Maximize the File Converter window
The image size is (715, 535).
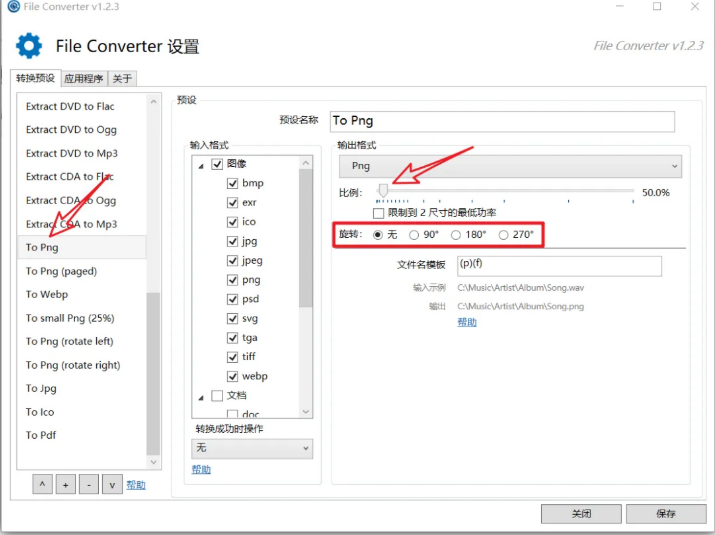click(657, 6)
